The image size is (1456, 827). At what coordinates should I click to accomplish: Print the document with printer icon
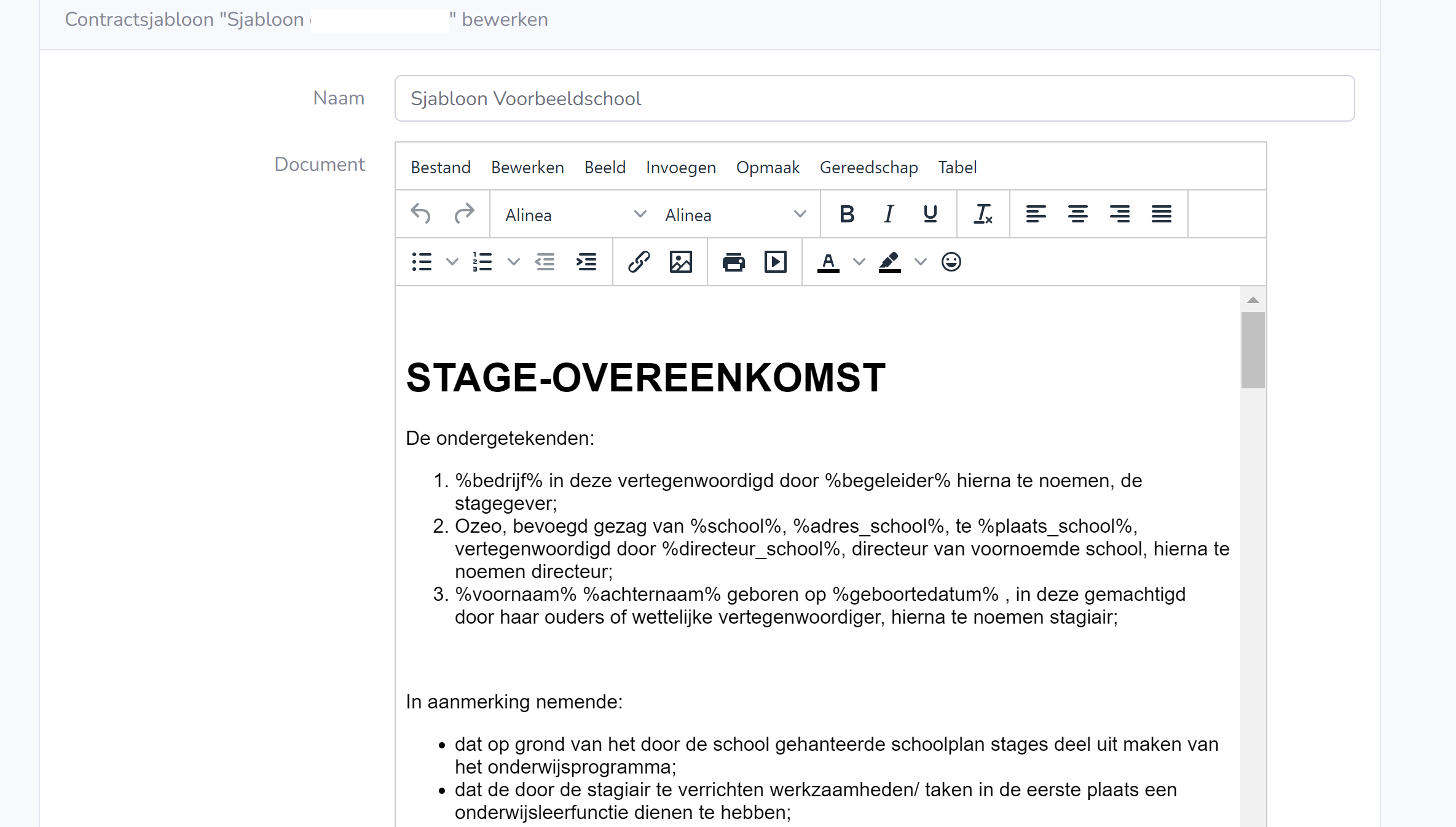[x=733, y=262]
